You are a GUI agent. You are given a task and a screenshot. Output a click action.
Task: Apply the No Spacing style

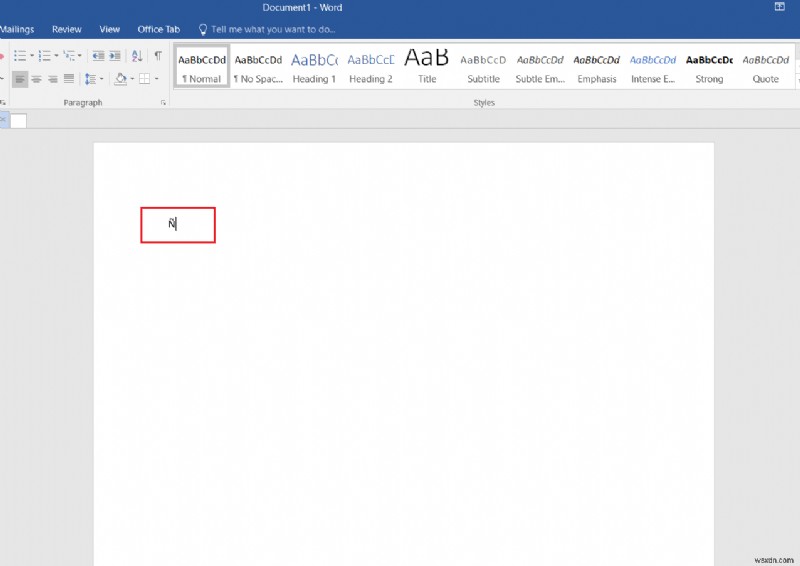coord(258,67)
